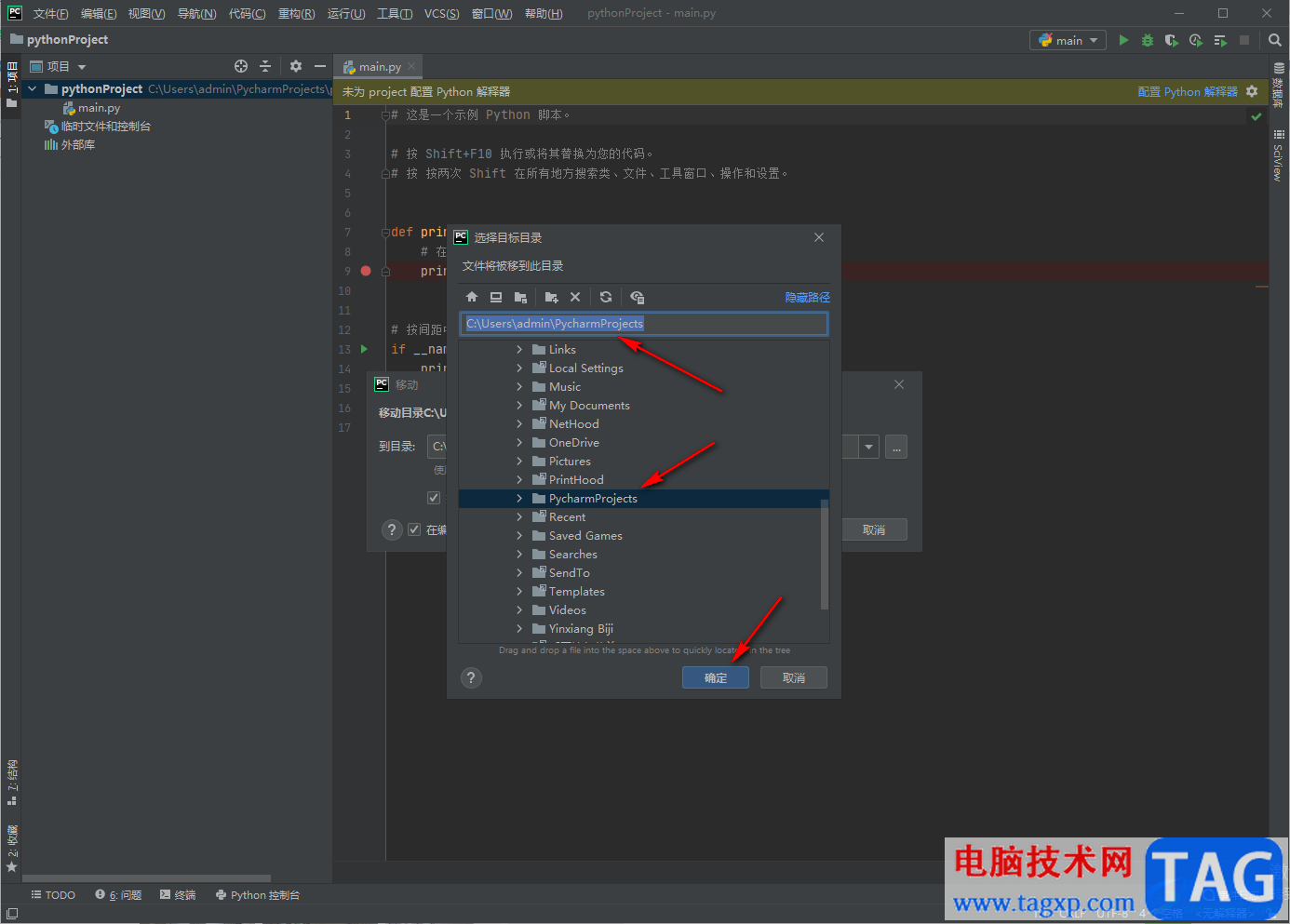Expand the OneDrive folder node
The width and height of the screenshot is (1290, 924).
pos(519,443)
